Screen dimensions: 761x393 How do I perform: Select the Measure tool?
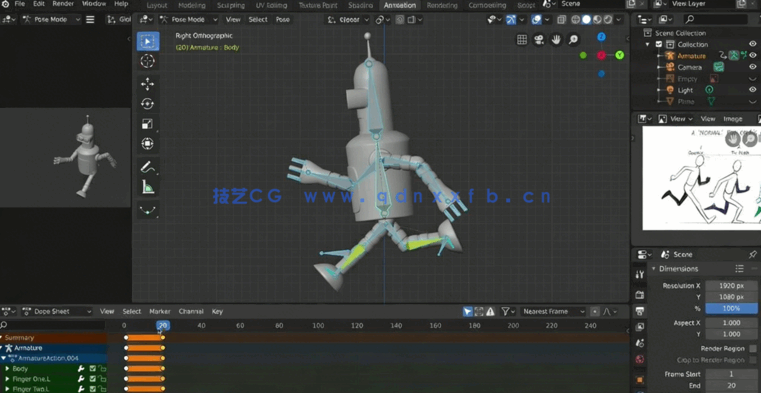point(148,187)
